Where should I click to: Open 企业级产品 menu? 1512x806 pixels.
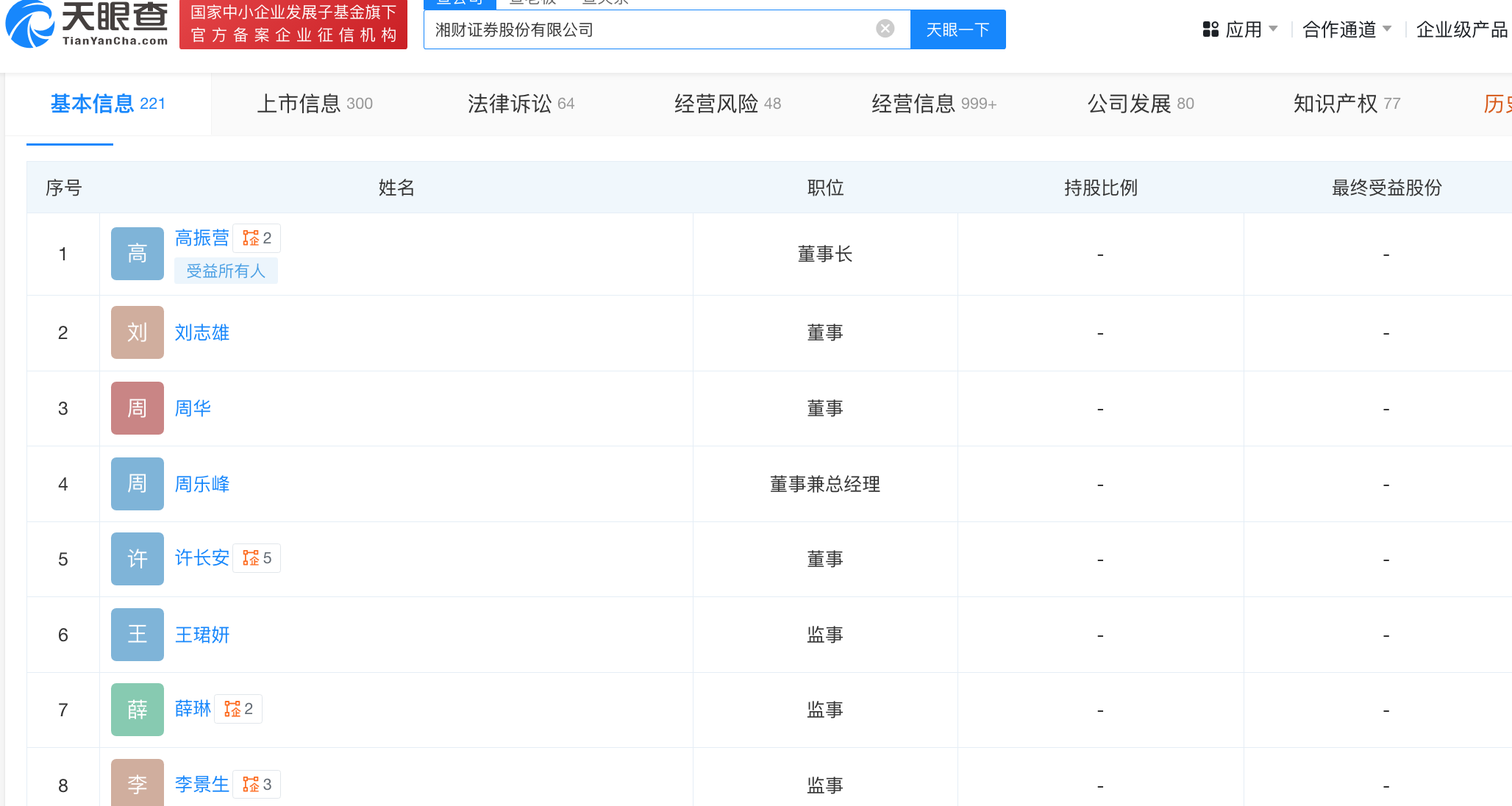point(1461,29)
